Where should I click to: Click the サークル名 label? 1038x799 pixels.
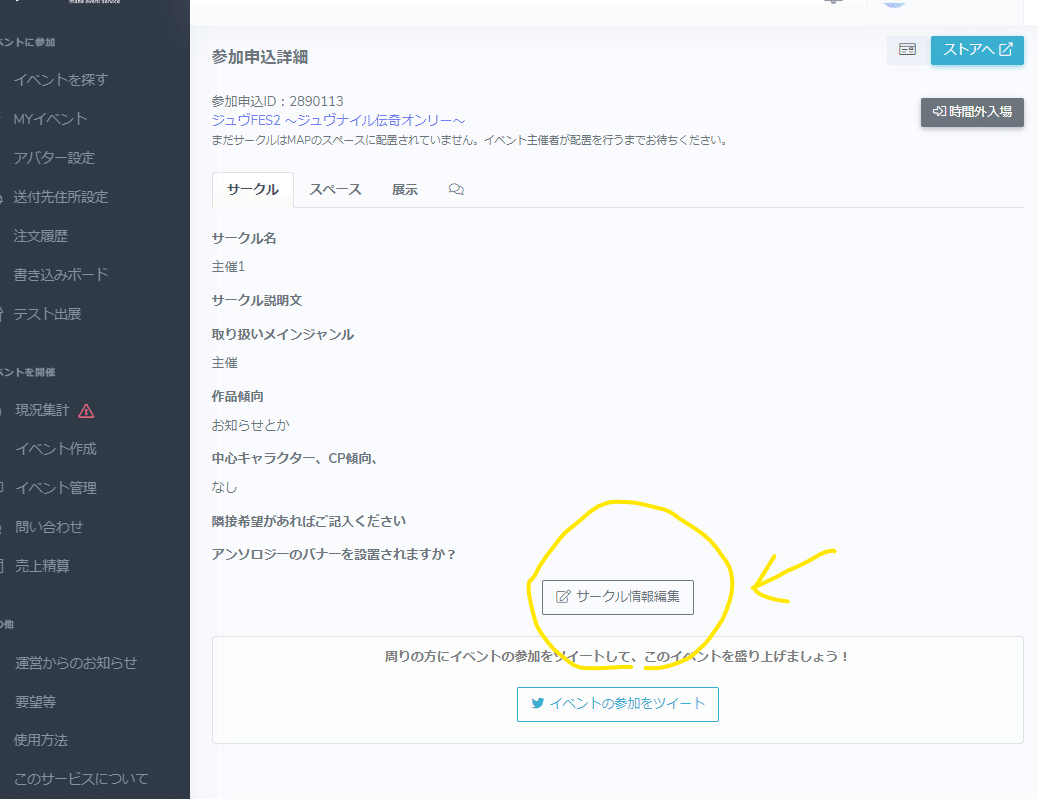(x=244, y=238)
